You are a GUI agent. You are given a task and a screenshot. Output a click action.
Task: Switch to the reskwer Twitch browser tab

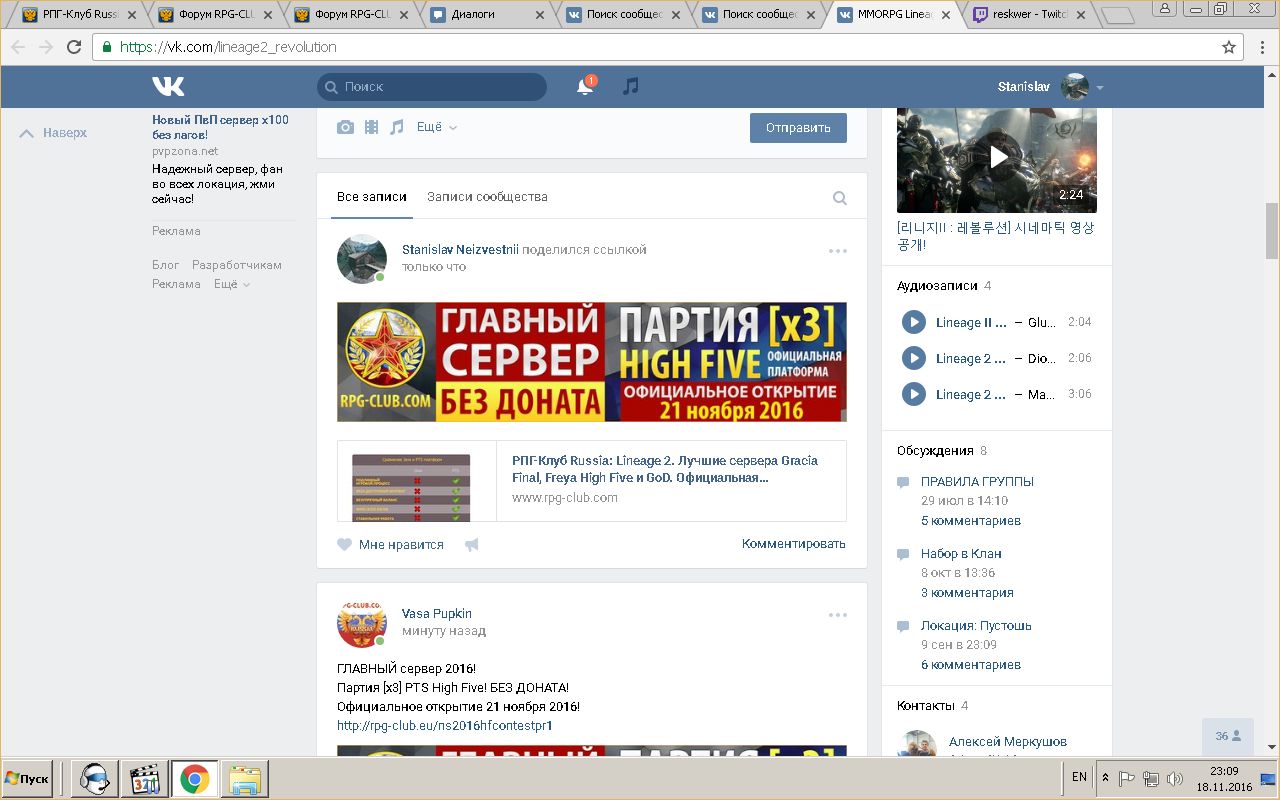[x=1029, y=15]
